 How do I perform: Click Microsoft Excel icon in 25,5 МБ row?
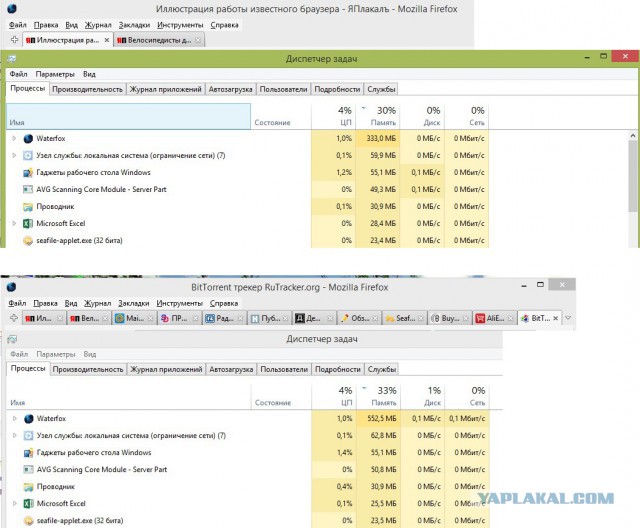(x=28, y=504)
